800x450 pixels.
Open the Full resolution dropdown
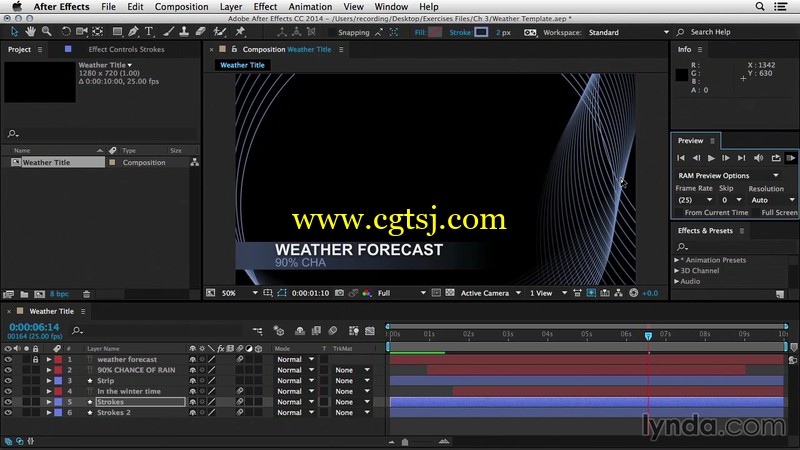pos(402,293)
